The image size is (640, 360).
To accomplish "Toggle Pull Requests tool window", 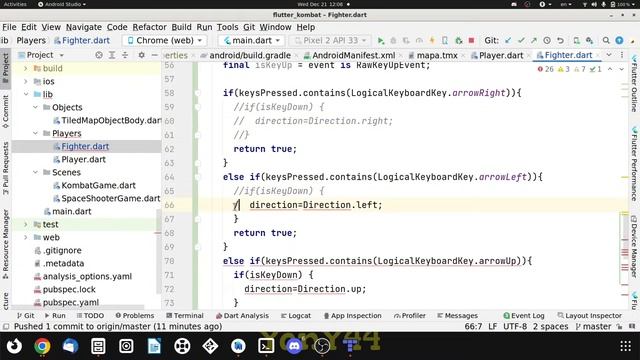I will tap(5, 168).
